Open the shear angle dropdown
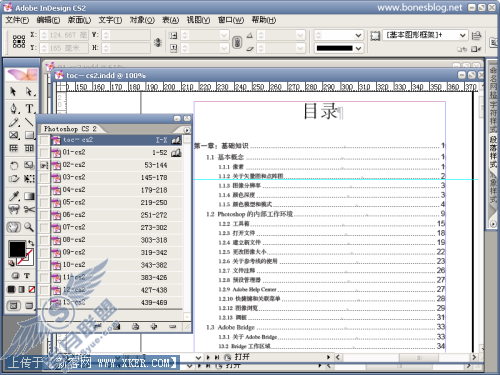This screenshot has width=500, height=375. tap(300, 49)
